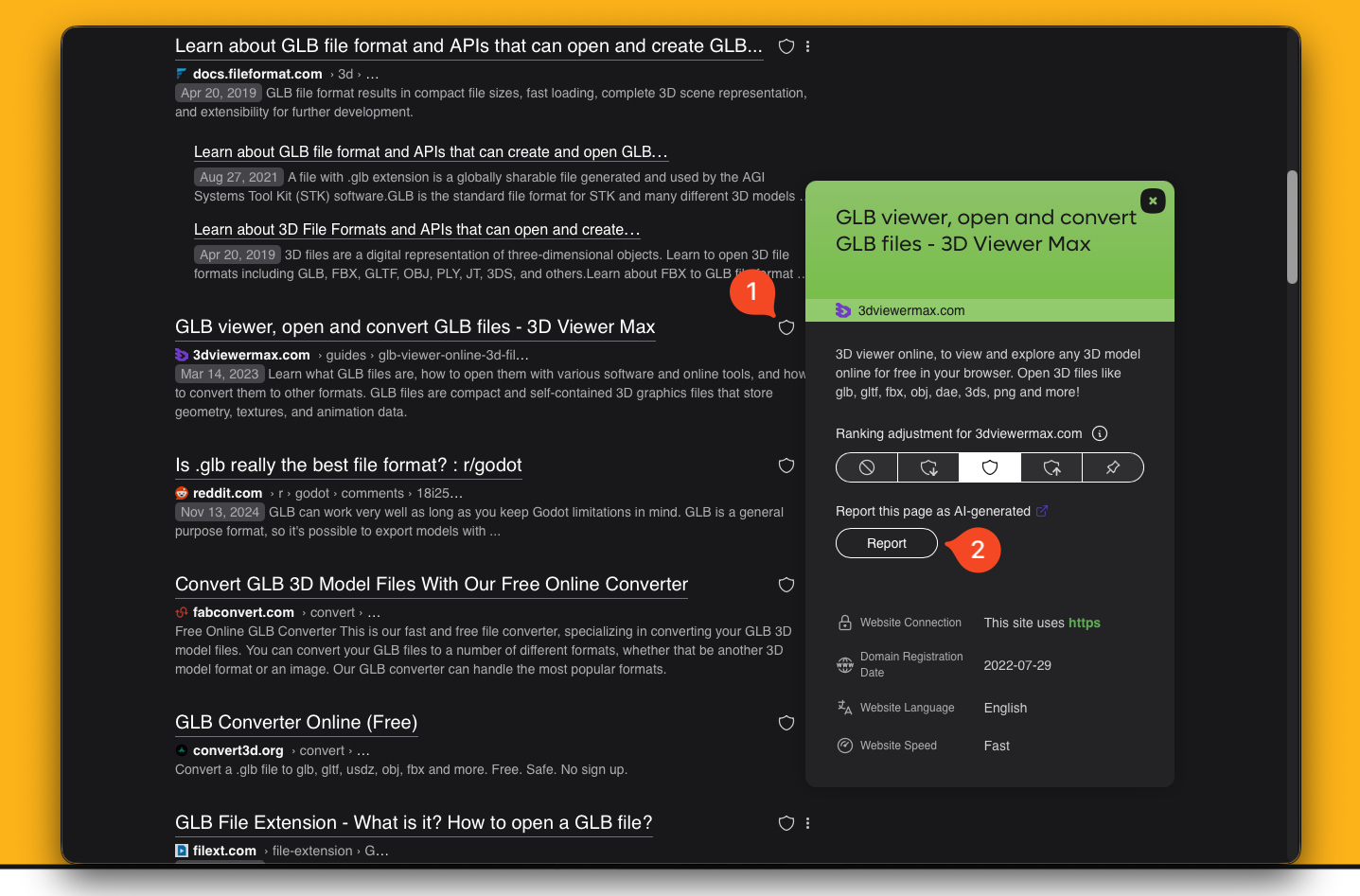Click shield icon for fabconvert converter result

pos(786,585)
